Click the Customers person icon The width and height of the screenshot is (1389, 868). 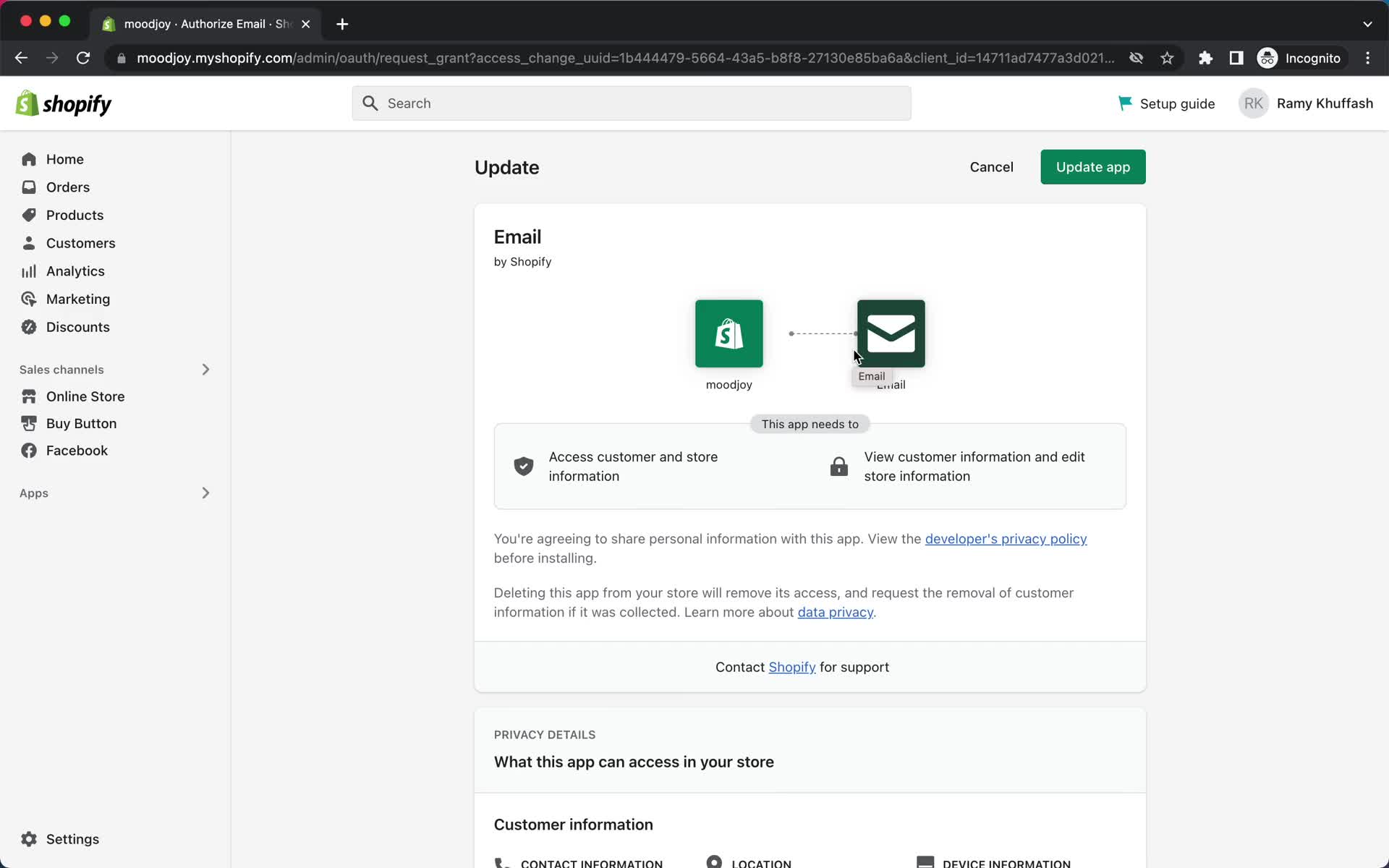(29, 243)
